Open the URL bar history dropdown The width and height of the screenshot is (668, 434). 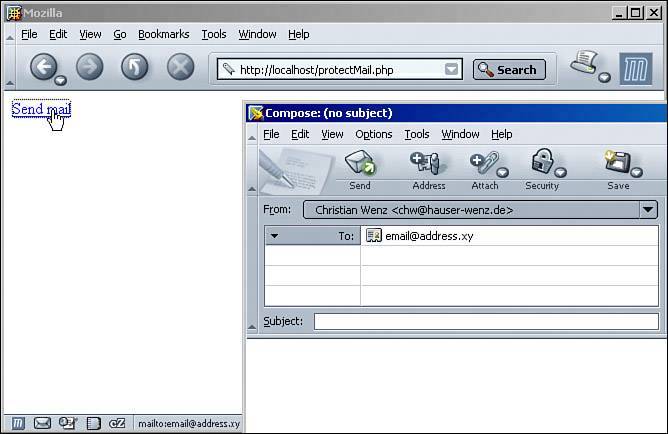click(x=451, y=69)
